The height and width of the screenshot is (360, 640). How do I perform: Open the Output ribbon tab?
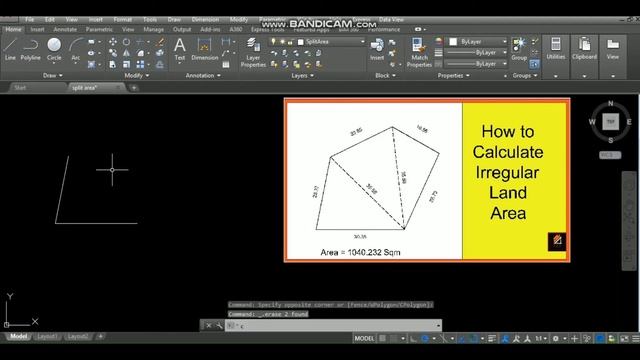tap(182, 29)
